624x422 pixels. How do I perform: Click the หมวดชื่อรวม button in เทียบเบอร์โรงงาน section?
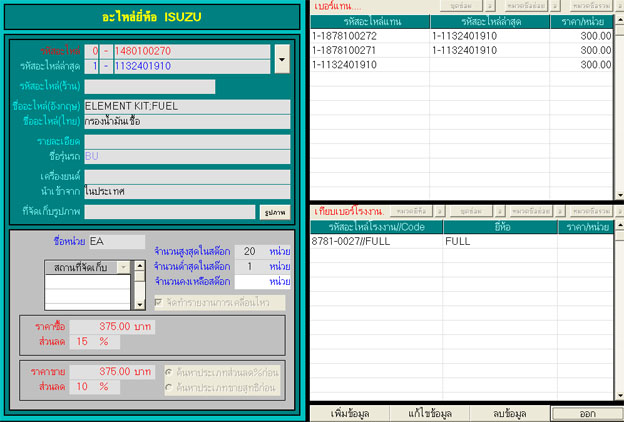coord(591,211)
